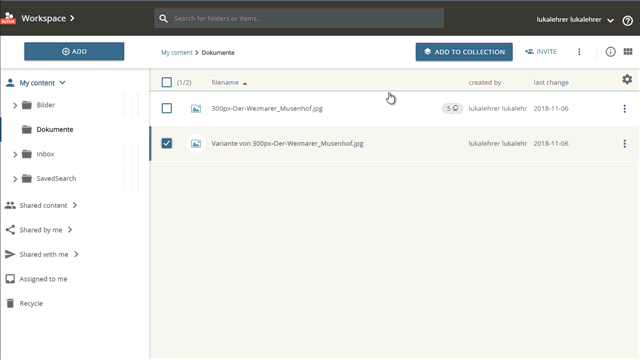
Task: Click 2018-11-06 in the Variante von row
Action: [x=551, y=144]
